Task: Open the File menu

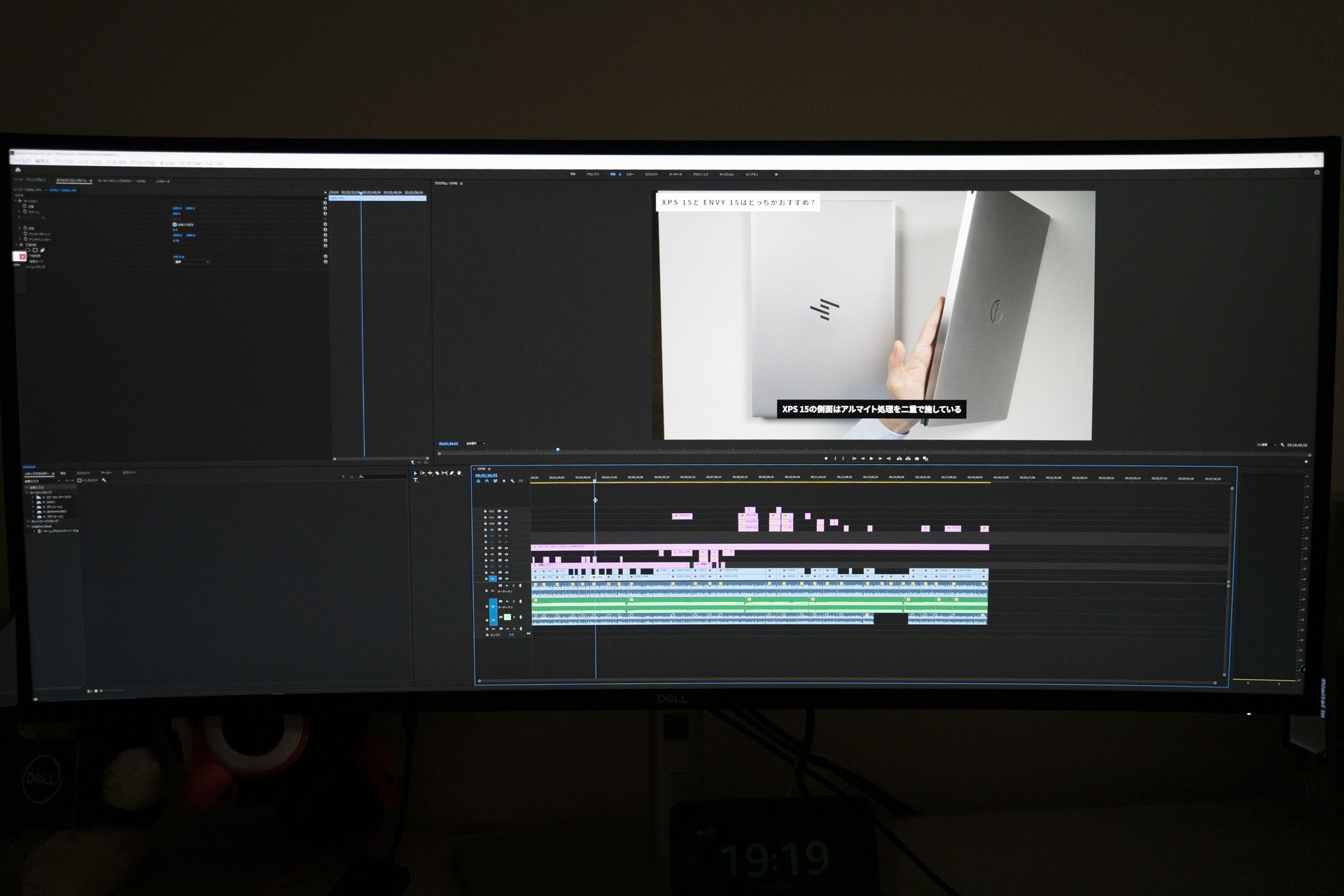Action: 21,160
